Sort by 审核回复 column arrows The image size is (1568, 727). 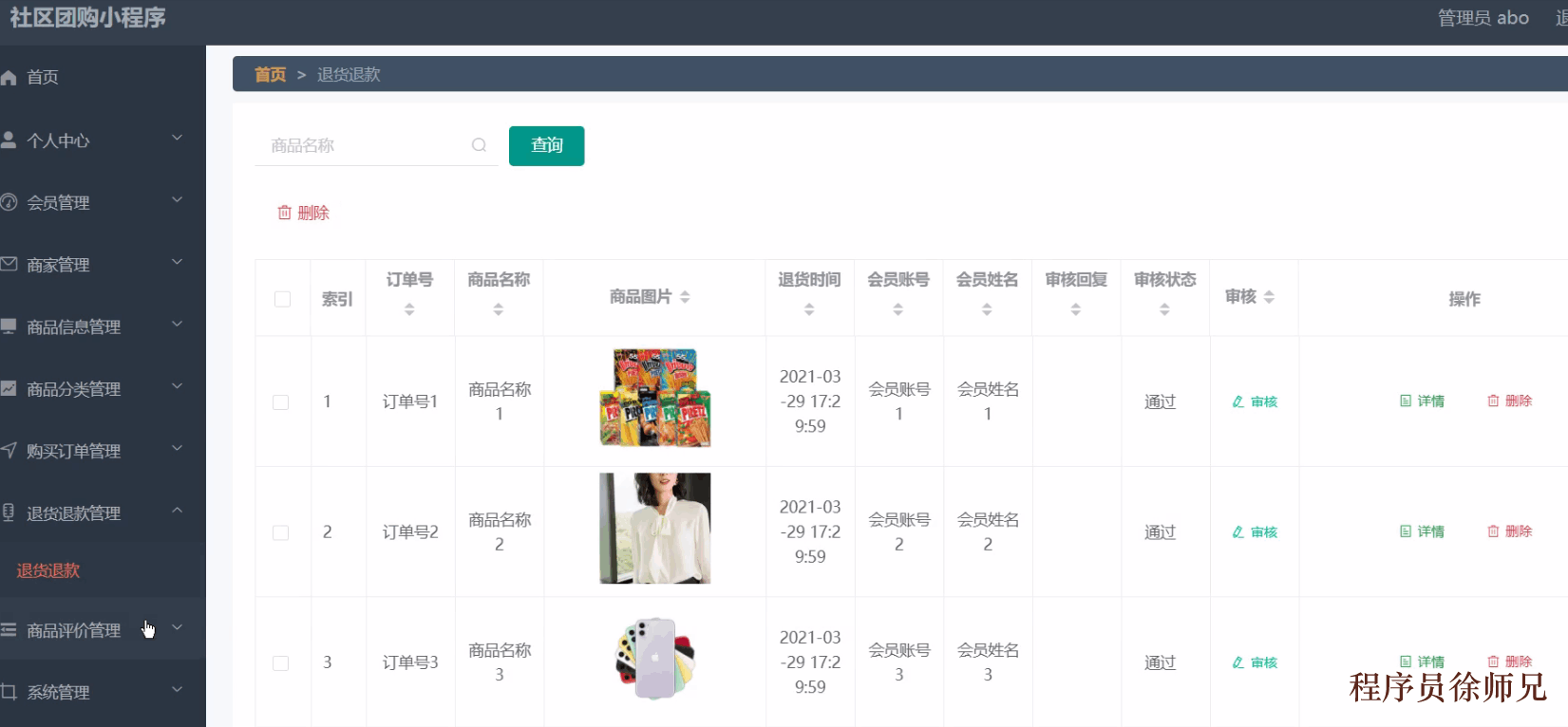pyautogui.click(x=1076, y=309)
